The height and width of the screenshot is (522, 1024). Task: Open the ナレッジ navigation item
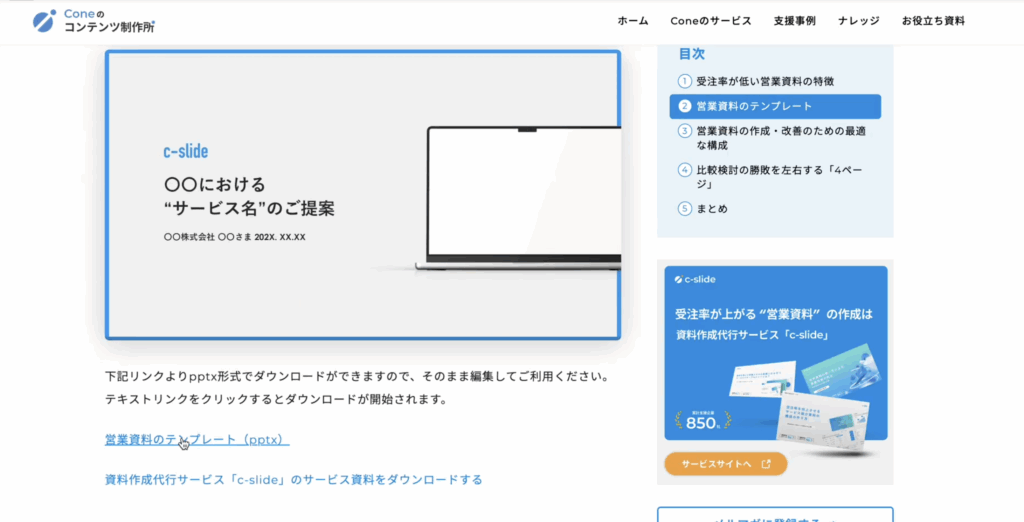(x=859, y=21)
